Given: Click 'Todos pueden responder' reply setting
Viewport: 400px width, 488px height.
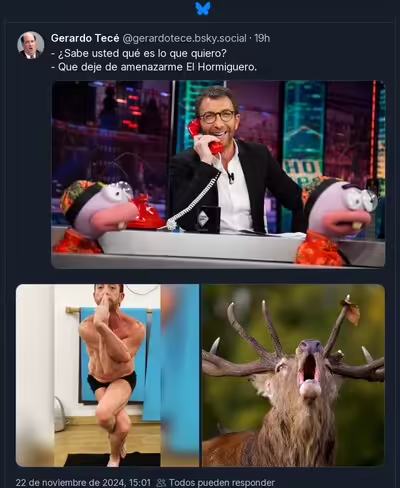Looking at the screenshot, I should [222, 483].
